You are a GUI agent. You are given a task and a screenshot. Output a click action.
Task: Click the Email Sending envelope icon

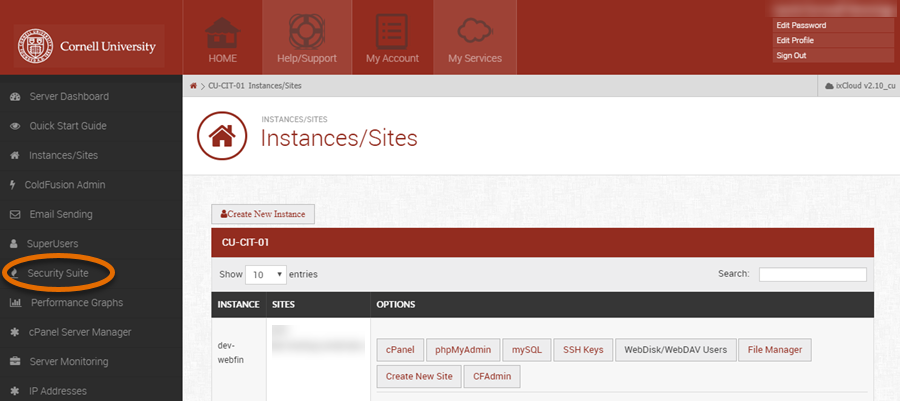pyautogui.click(x=15, y=215)
